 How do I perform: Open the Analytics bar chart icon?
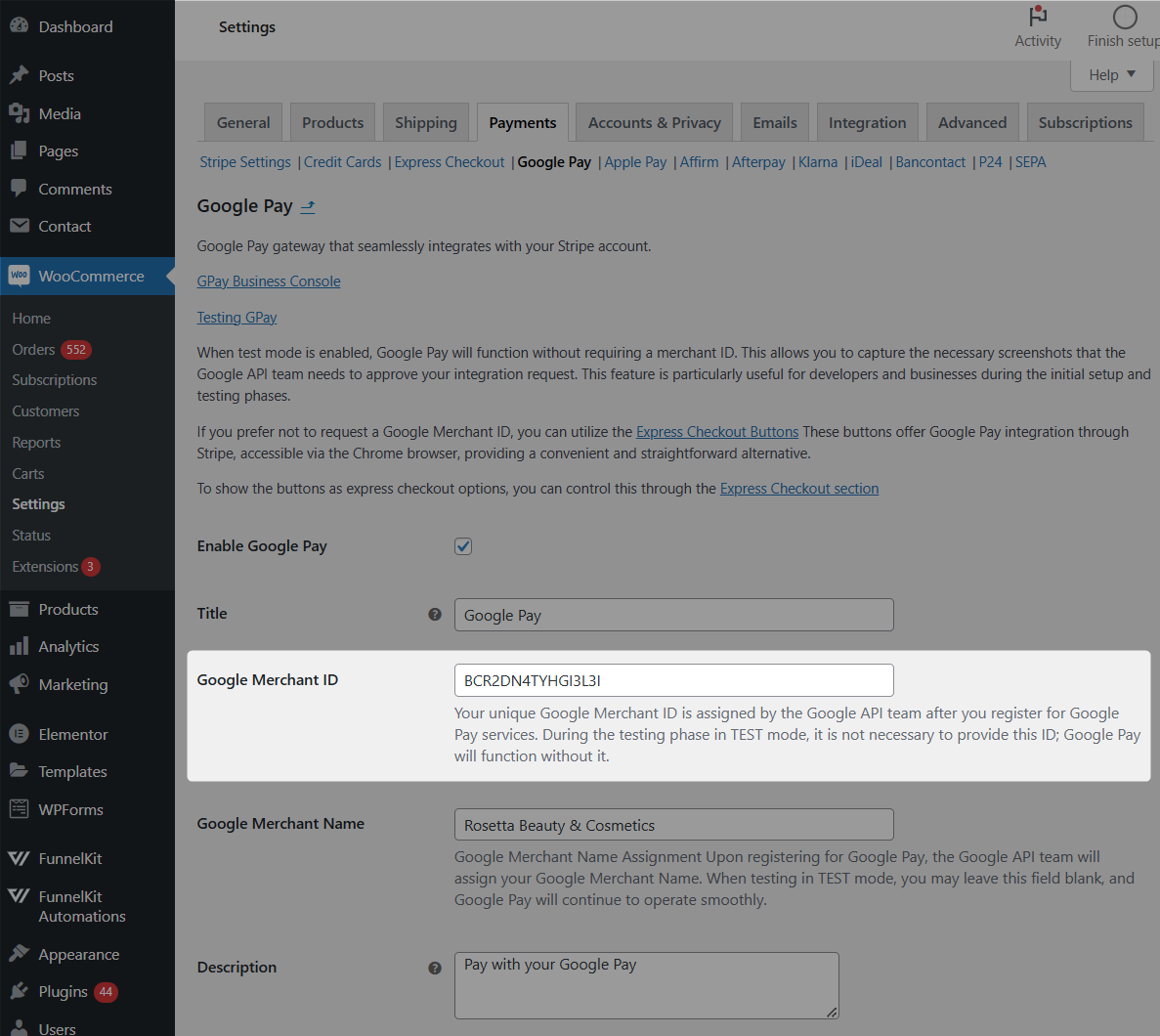19,646
